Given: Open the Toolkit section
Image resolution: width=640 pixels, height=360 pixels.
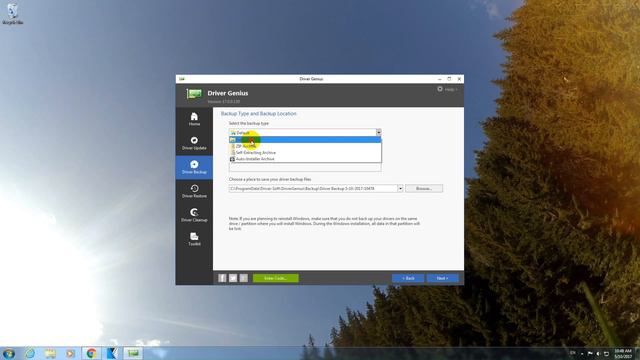Looking at the screenshot, I should [194, 239].
